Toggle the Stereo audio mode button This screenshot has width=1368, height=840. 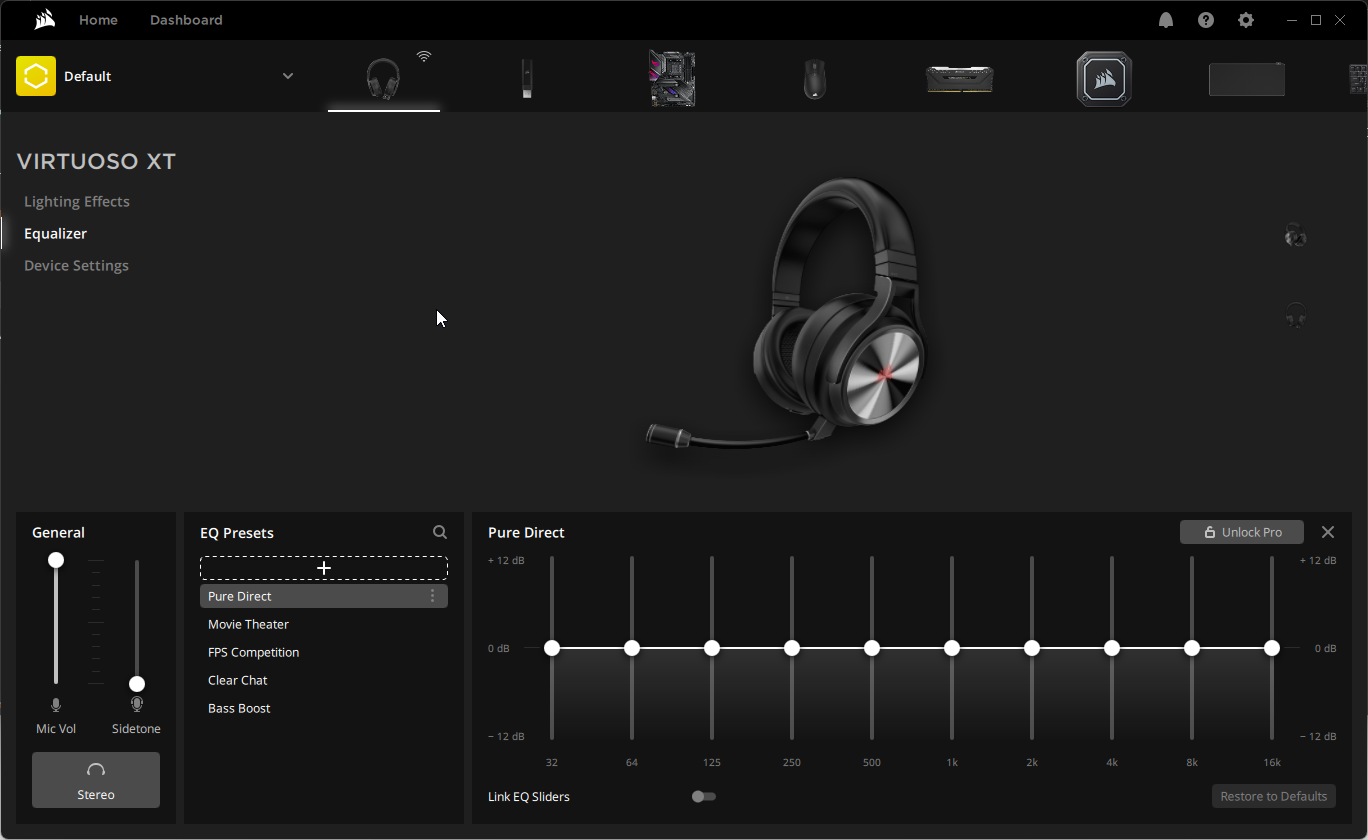click(x=96, y=780)
